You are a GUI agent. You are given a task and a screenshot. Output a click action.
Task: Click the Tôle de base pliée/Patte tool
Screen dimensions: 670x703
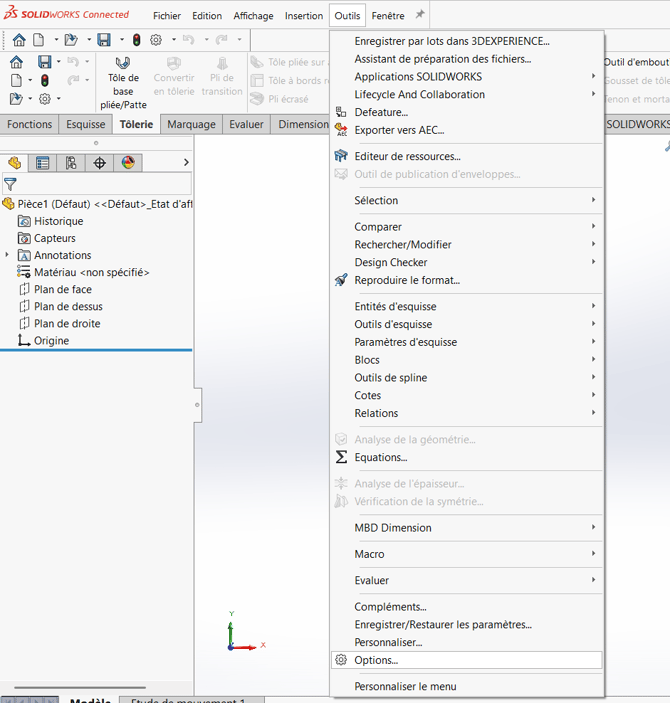[123, 82]
